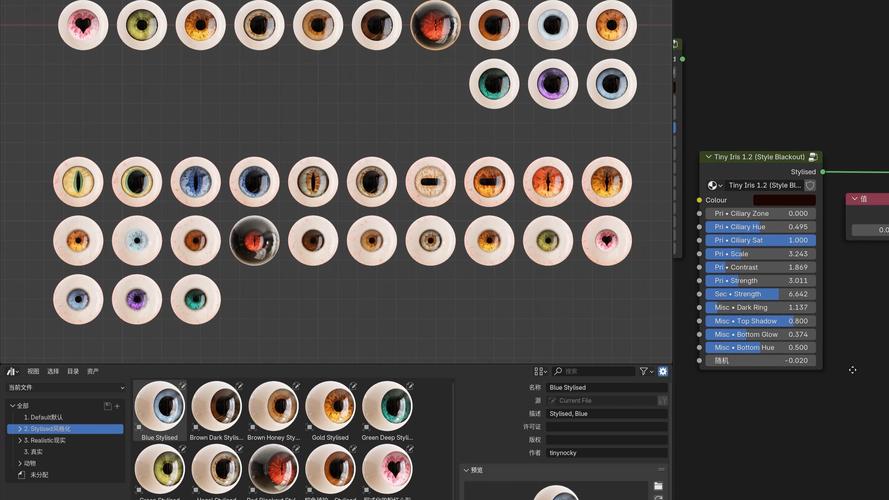Viewport: 889px width, 500px height.
Task: Open the 目录 menu in asset browser
Action: 73,371
